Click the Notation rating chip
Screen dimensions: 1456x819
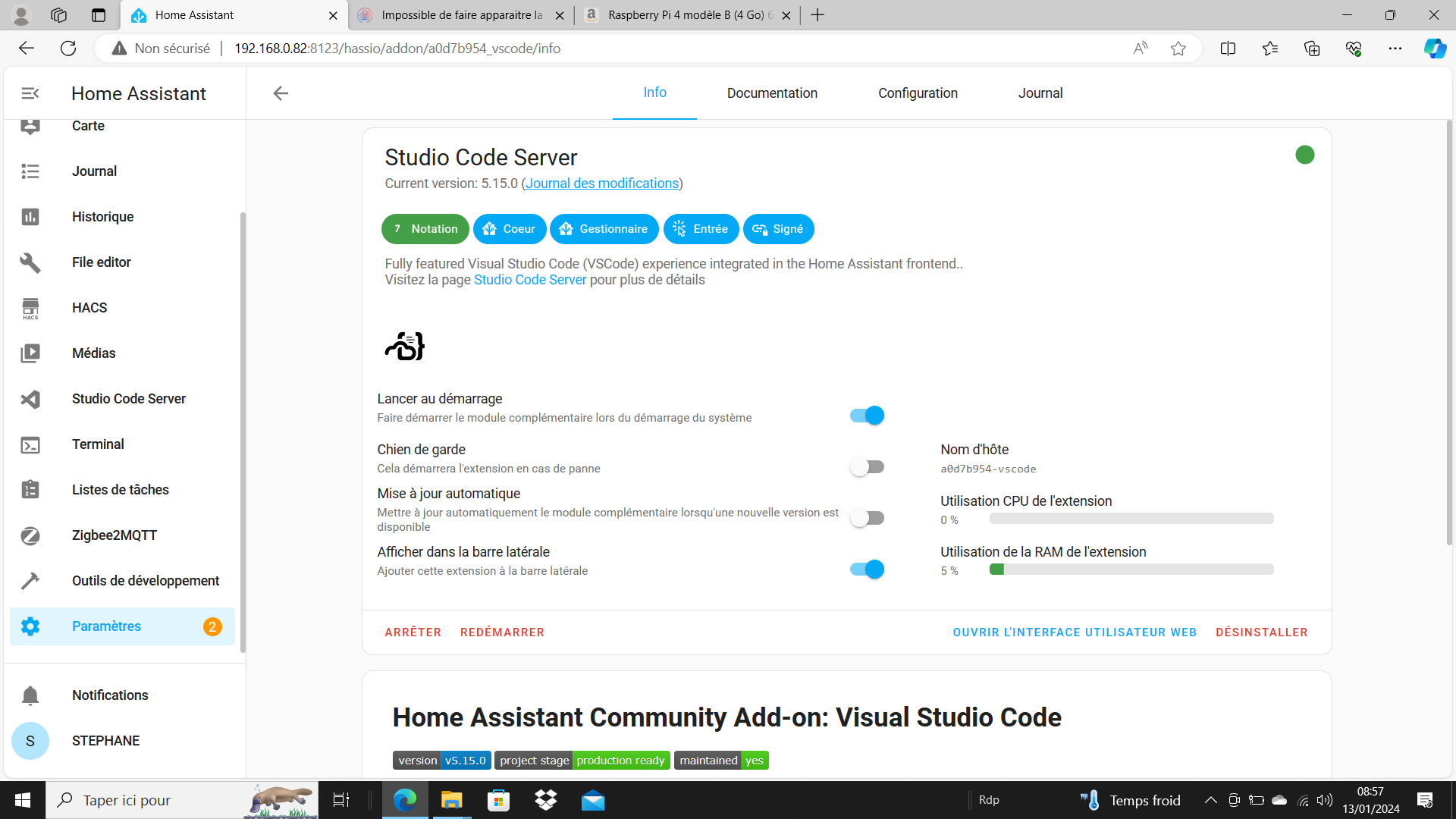pyautogui.click(x=425, y=229)
